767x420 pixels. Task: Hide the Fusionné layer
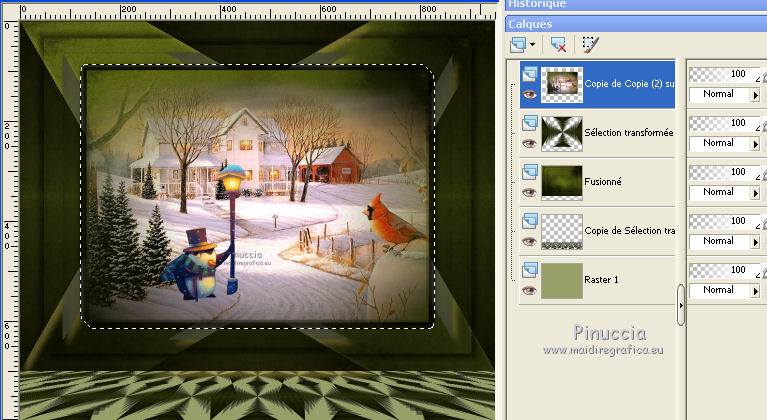[529, 193]
